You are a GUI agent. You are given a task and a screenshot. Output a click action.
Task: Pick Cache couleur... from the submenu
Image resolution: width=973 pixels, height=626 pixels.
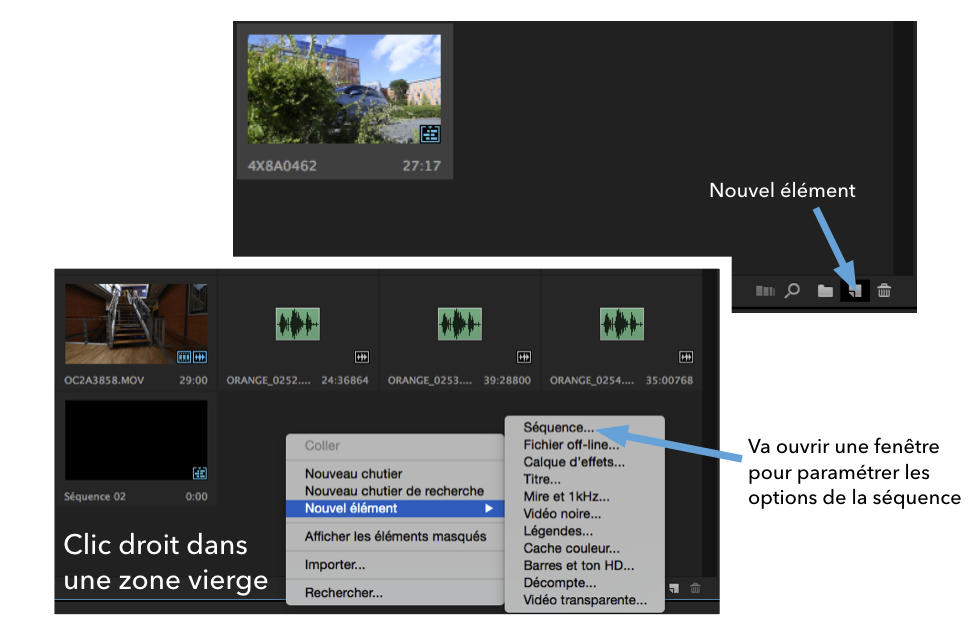(571, 548)
